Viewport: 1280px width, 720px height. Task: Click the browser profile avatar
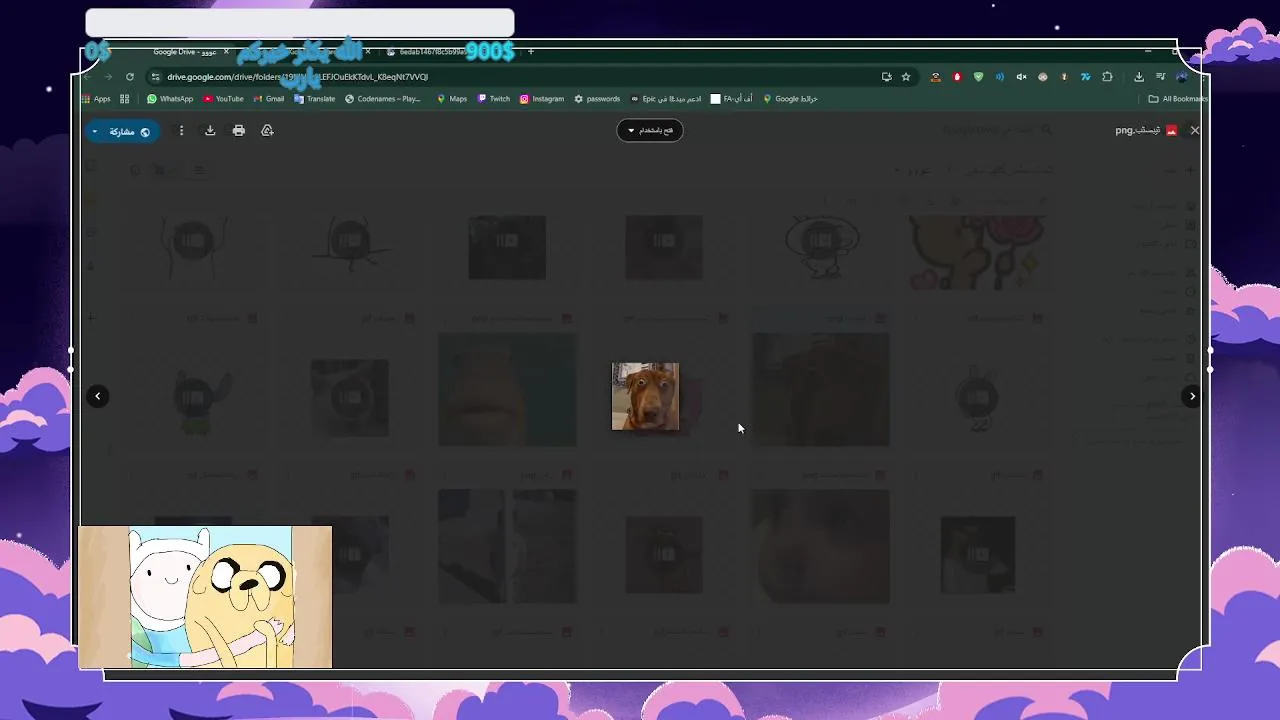(1182, 77)
